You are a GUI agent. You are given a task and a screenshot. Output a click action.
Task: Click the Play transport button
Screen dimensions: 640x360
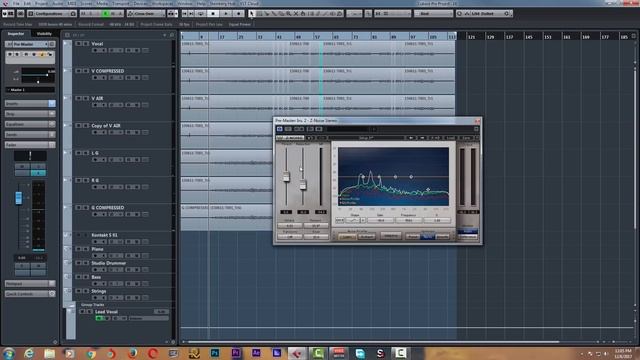(x=226, y=13)
